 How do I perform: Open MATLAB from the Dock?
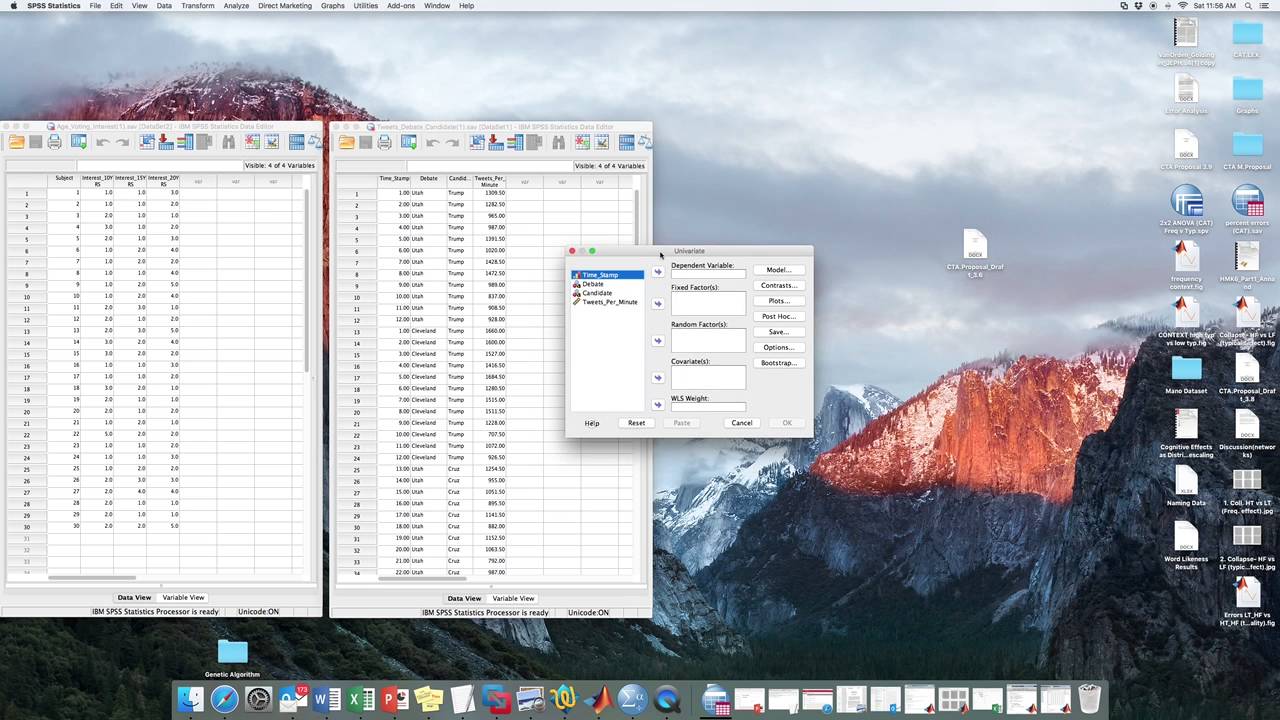pos(599,699)
